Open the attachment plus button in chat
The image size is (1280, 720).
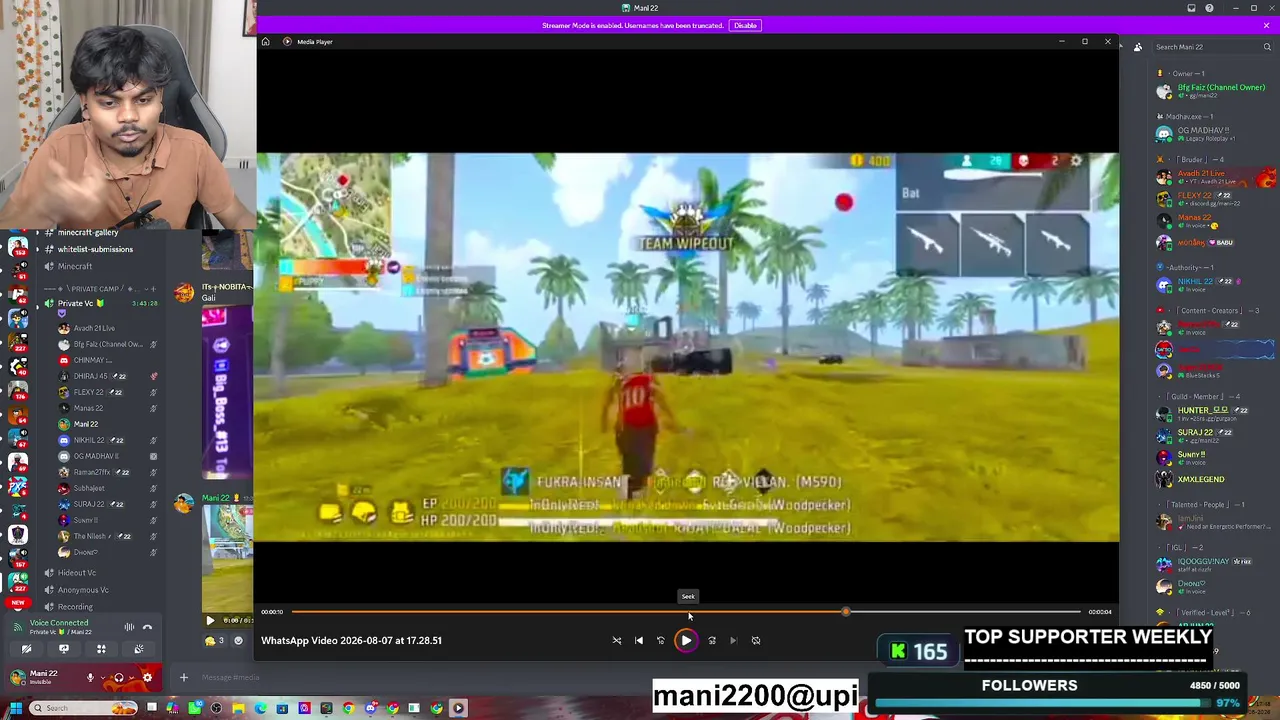[x=184, y=678]
